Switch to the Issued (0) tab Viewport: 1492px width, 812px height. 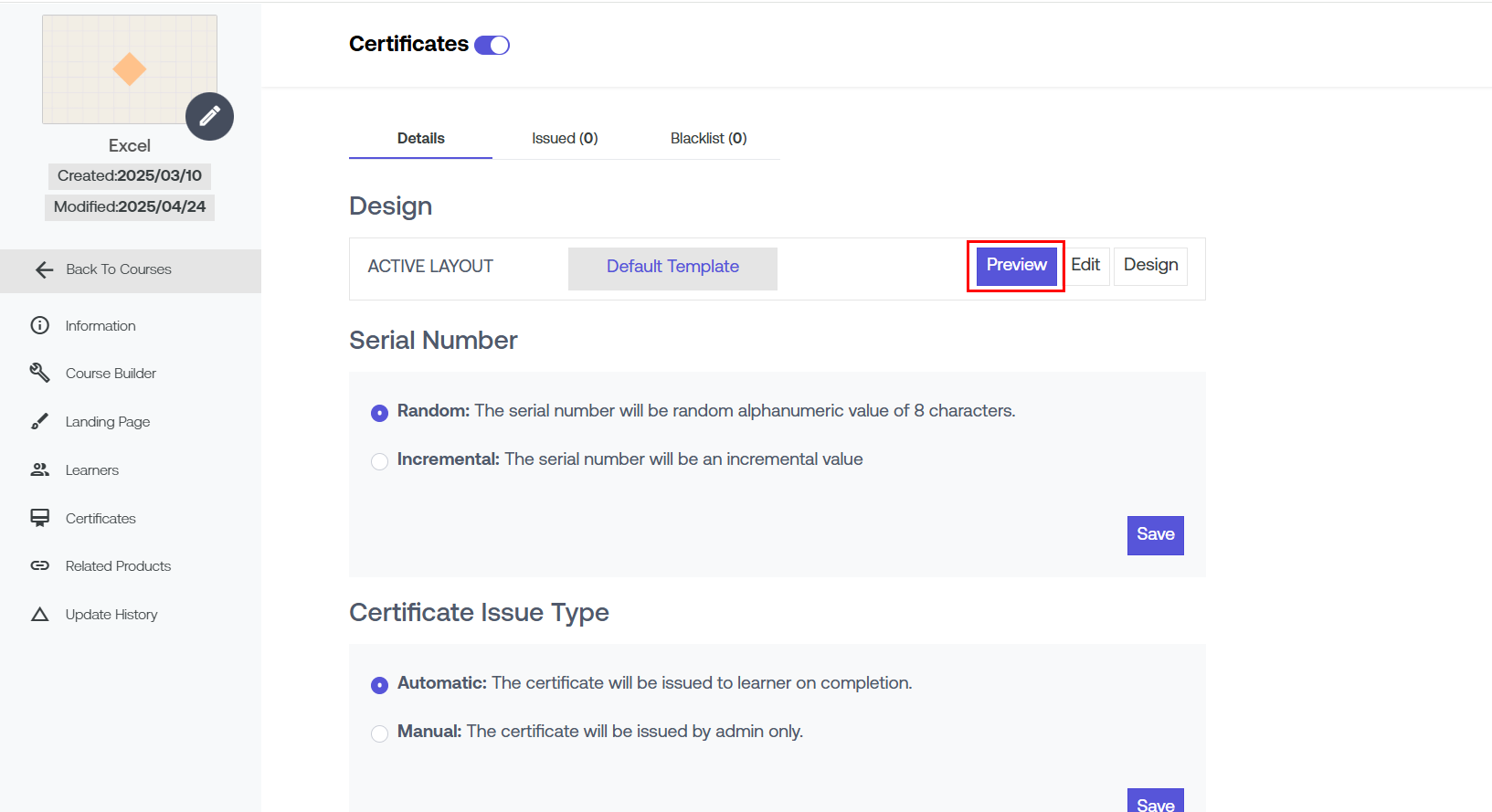coord(565,138)
